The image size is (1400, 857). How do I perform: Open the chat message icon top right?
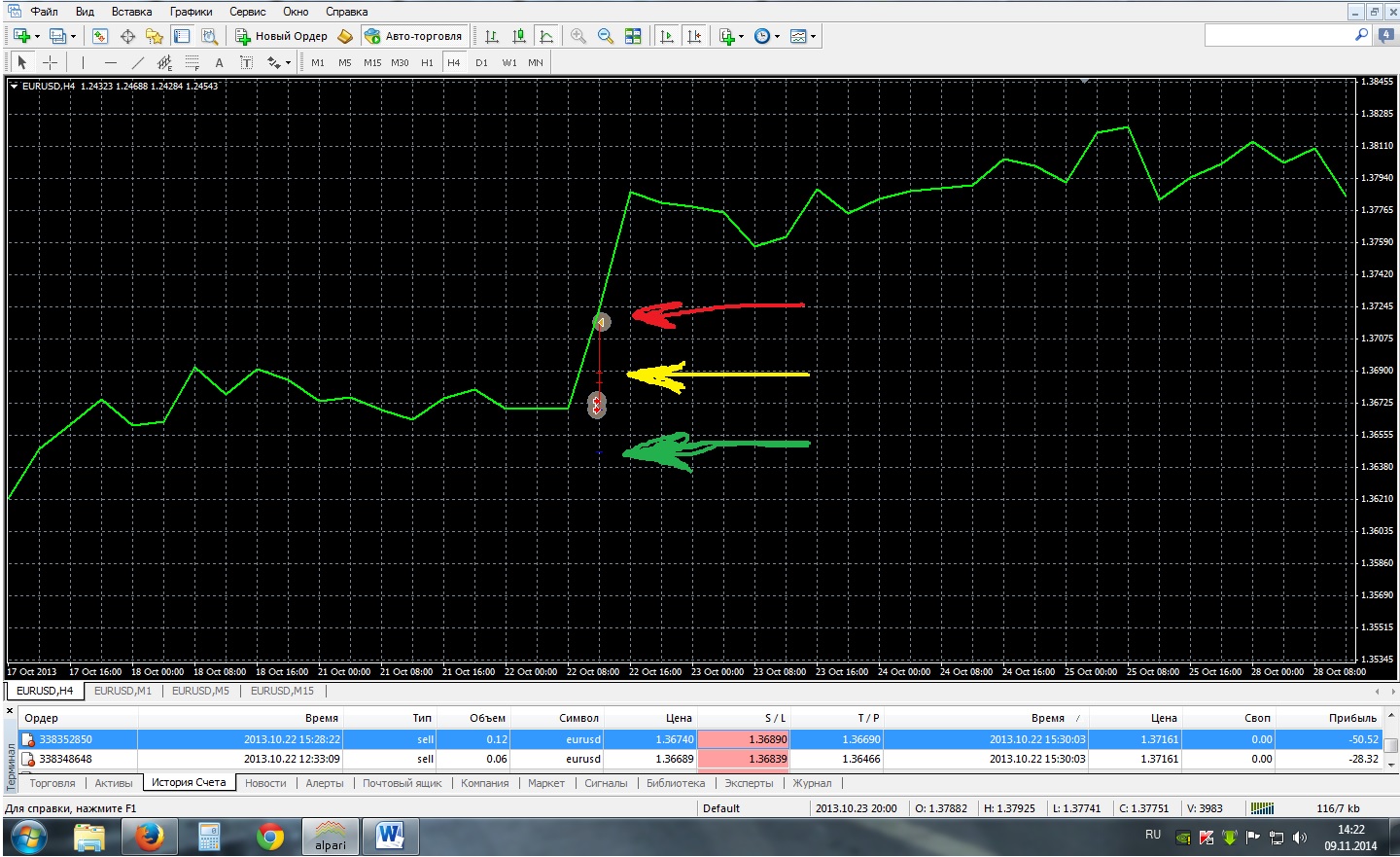pos(1386,35)
